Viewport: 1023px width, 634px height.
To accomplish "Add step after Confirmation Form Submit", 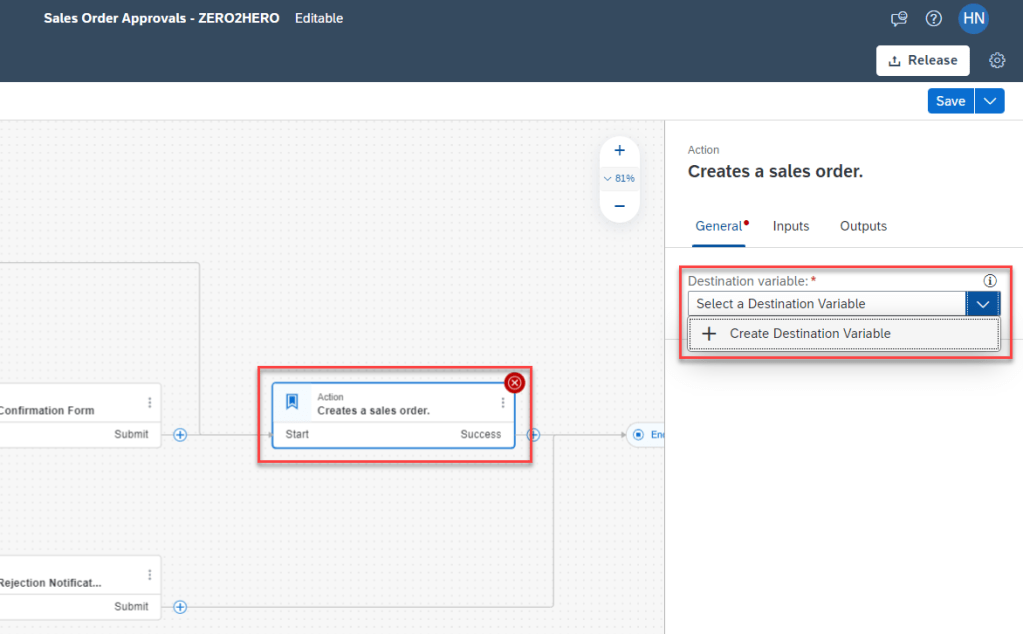I will 180,435.
